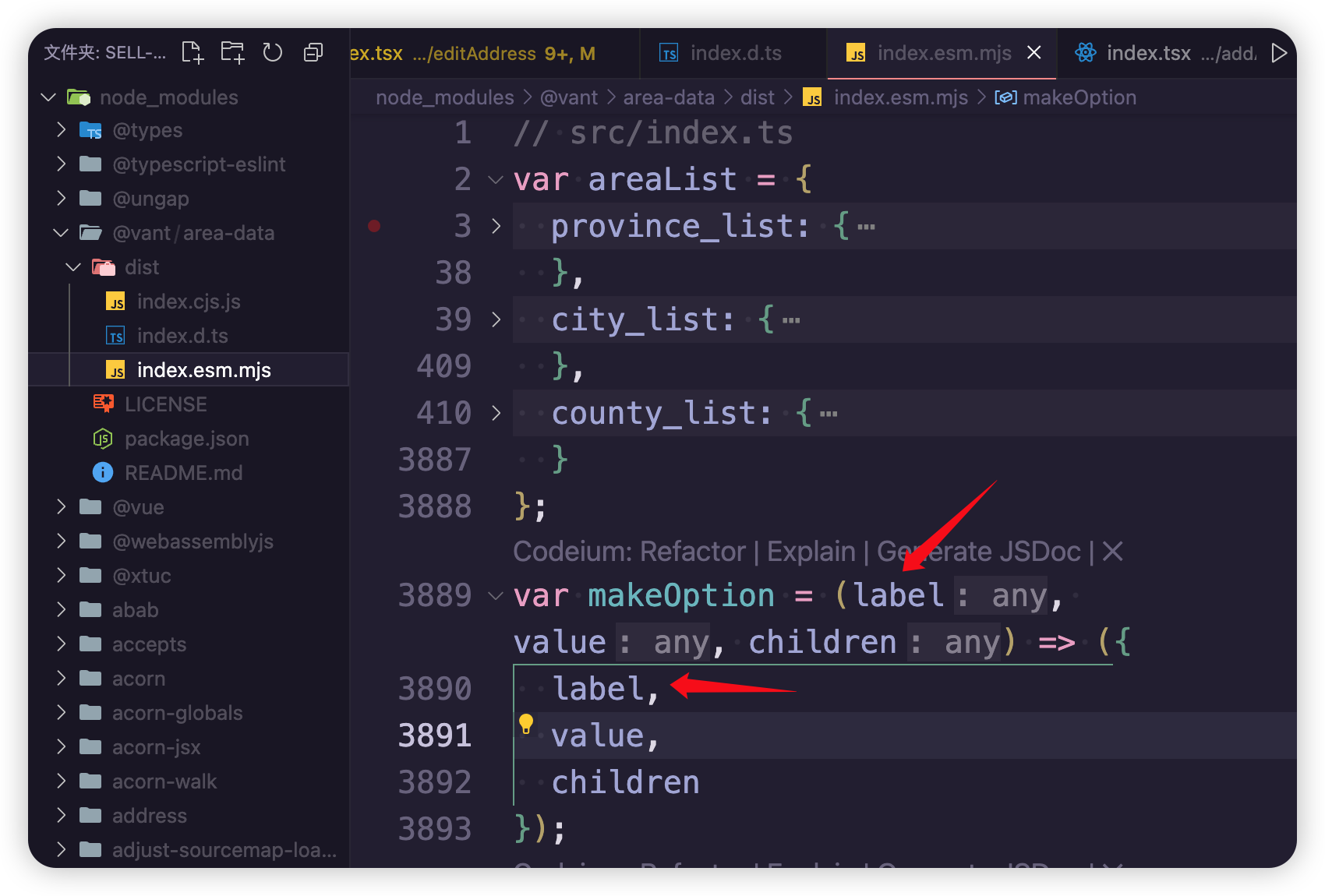Toggle the breakpoint dot beside line 3
This screenshot has height=896, width=1325.
pyautogui.click(x=374, y=226)
